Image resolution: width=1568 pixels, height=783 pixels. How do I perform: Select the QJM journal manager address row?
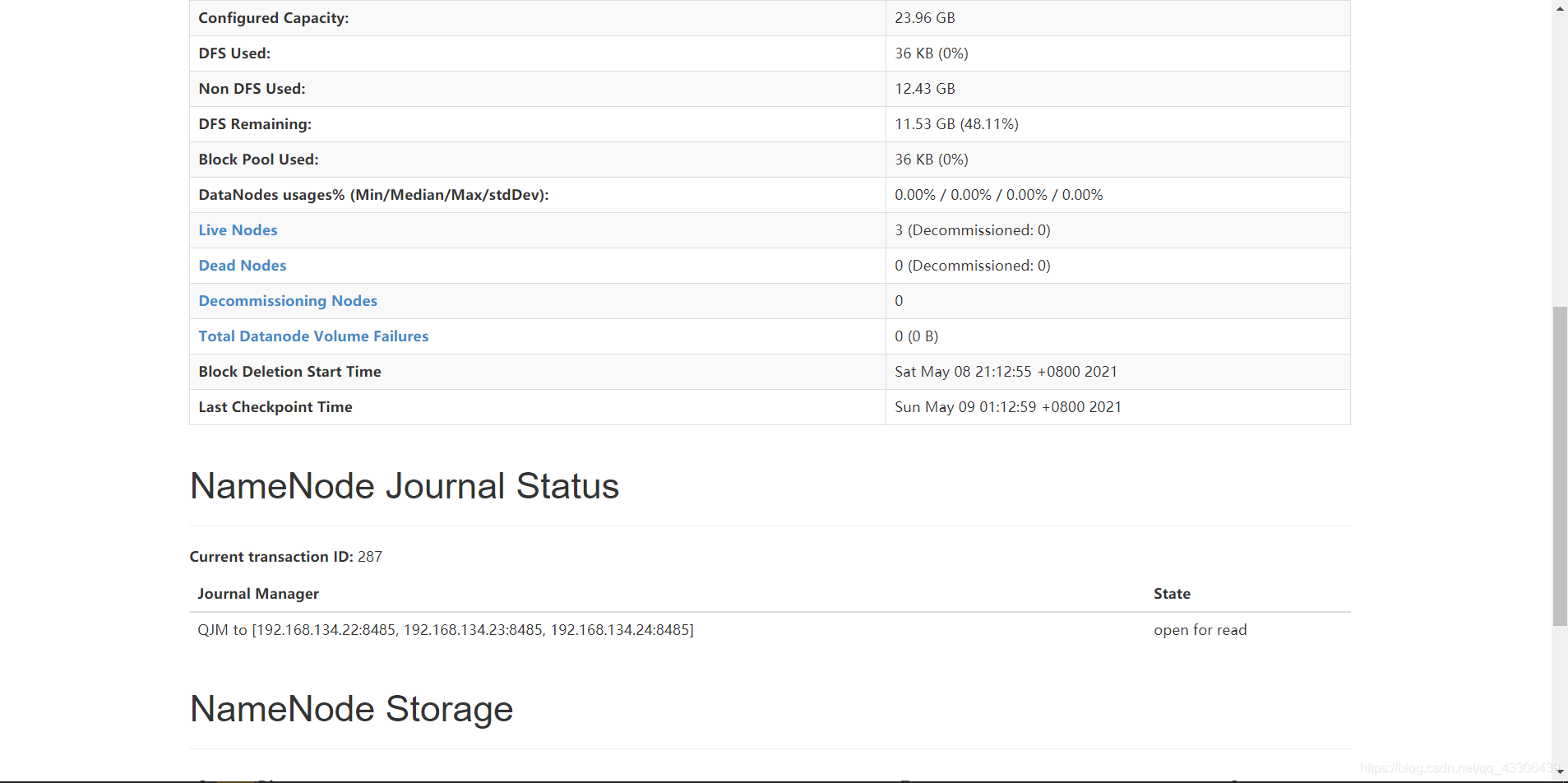pyautogui.click(x=446, y=630)
